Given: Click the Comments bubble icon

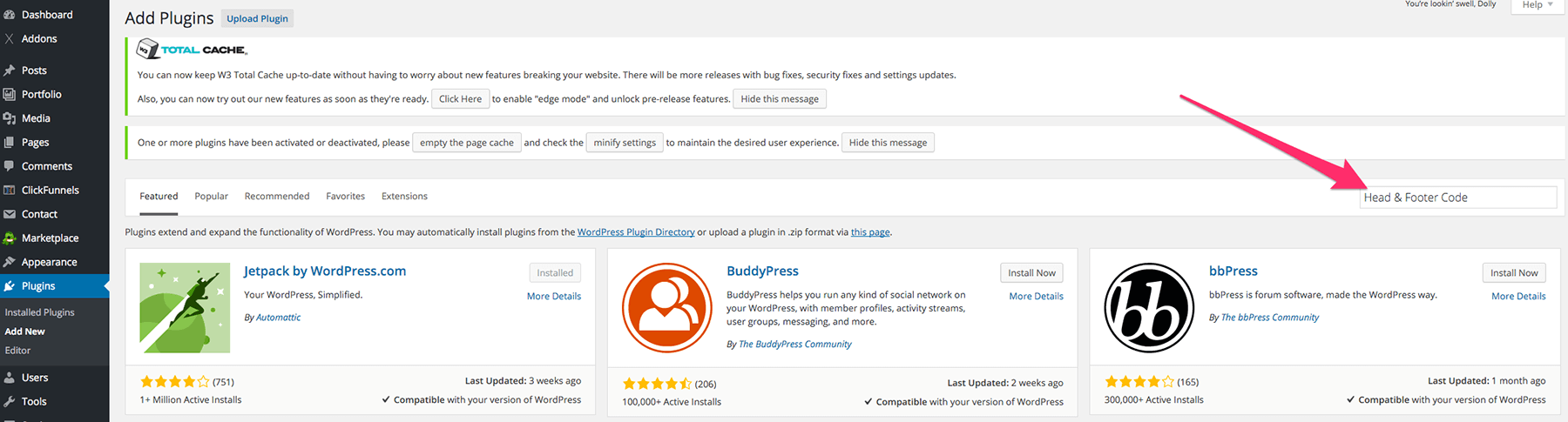Looking at the screenshot, I should pos(10,166).
